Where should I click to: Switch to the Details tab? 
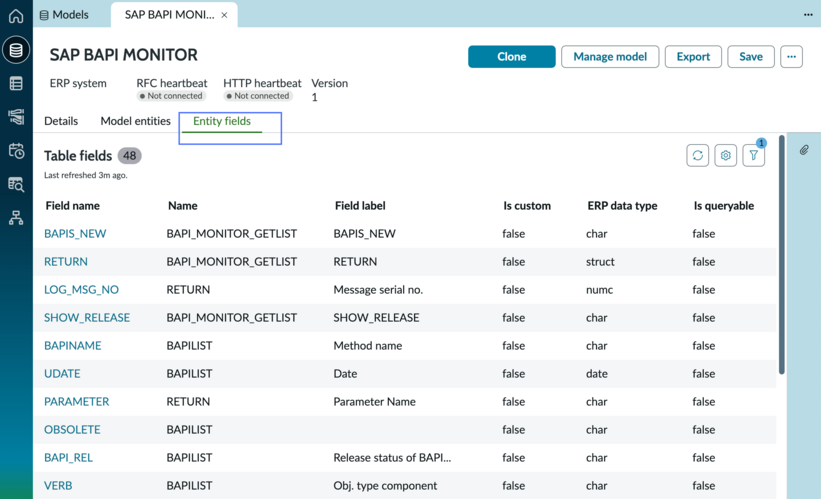coord(61,121)
